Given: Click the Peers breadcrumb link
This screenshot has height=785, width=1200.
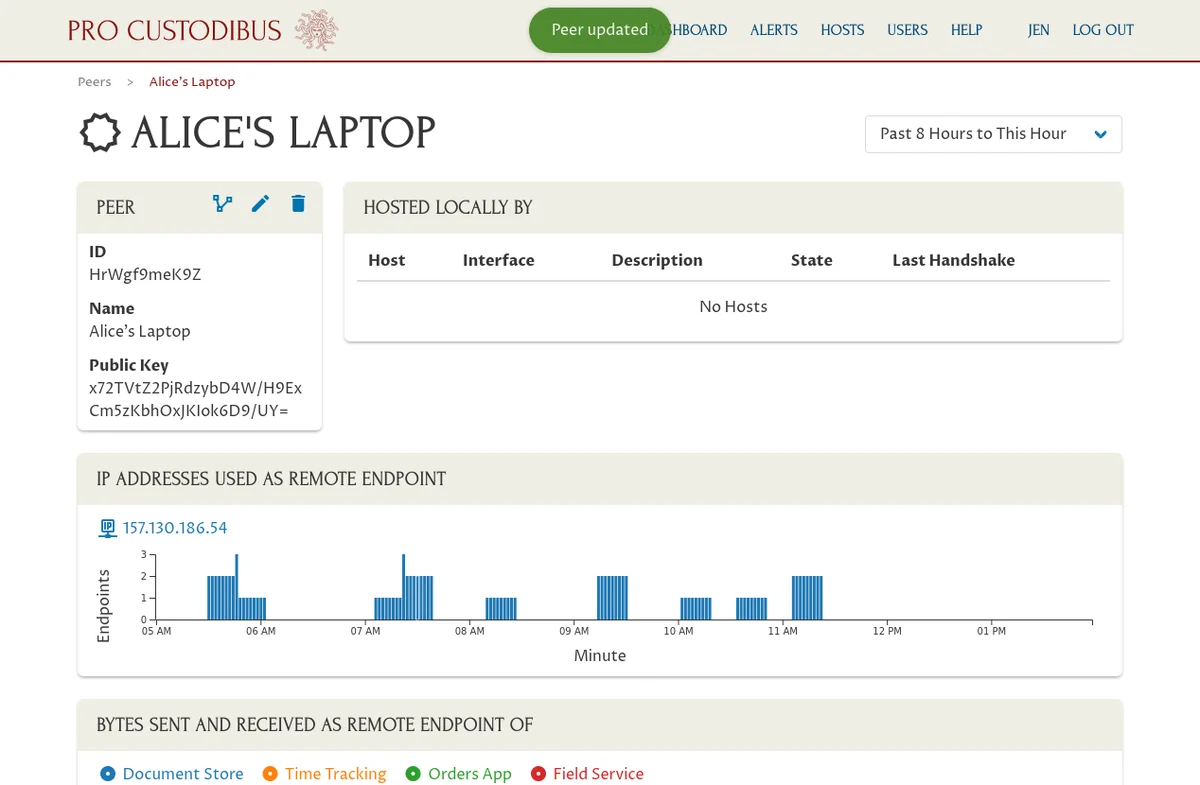Looking at the screenshot, I should click(x=95, y=82).
